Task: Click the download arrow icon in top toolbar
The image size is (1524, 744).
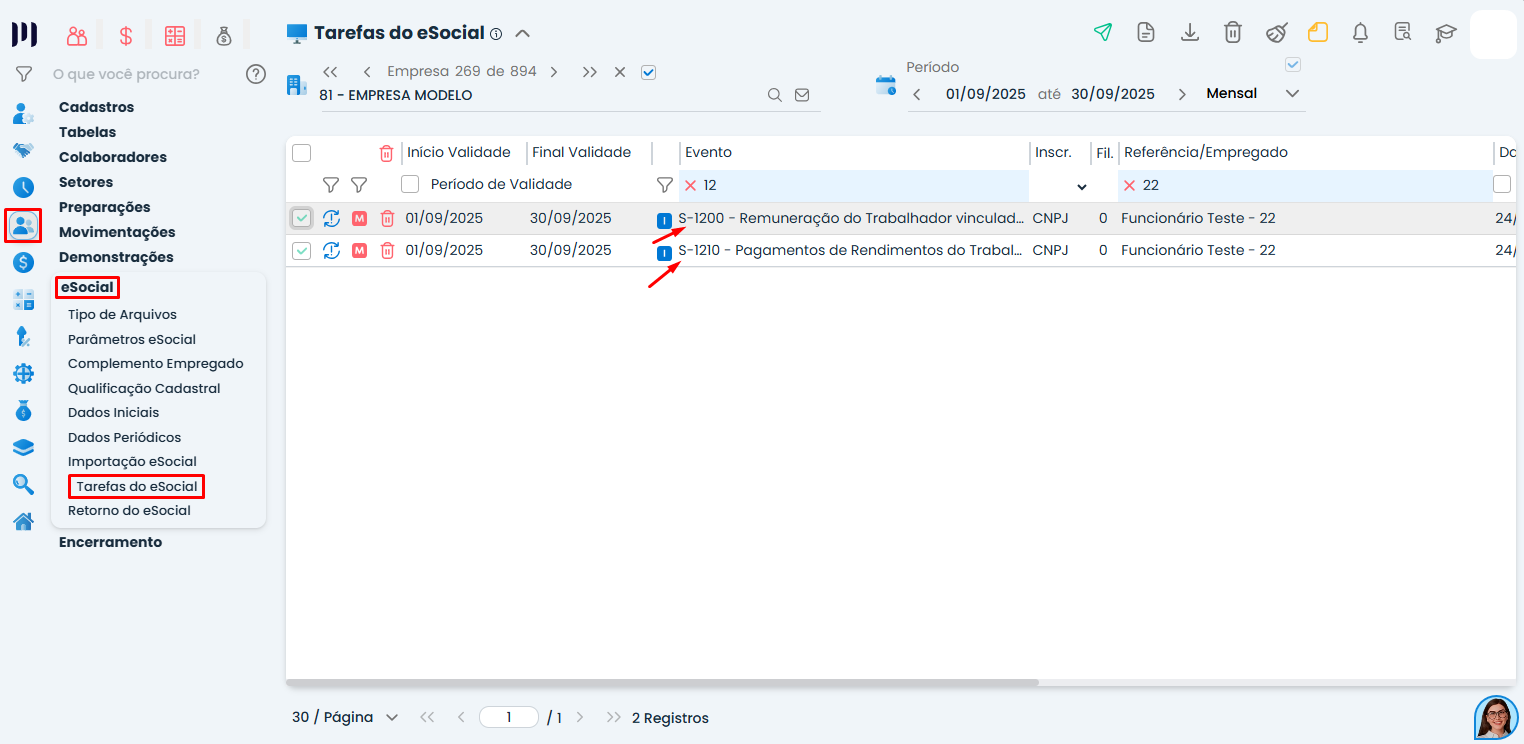Action: (x=1190, y=32)
